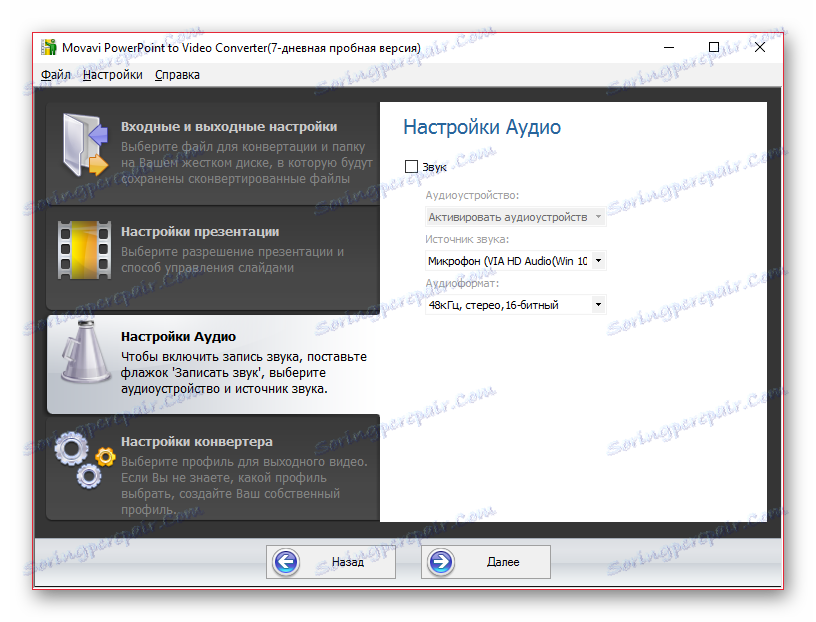
Task: Click the blue left arrow icon on Назад
Action: pos(286,562)
